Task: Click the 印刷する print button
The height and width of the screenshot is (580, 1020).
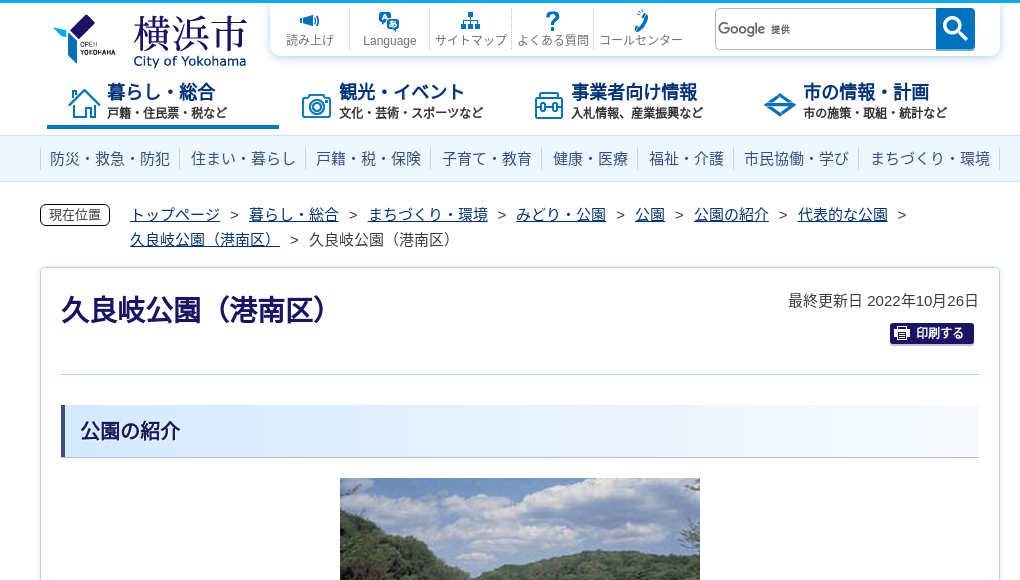Action: point(931,333)
